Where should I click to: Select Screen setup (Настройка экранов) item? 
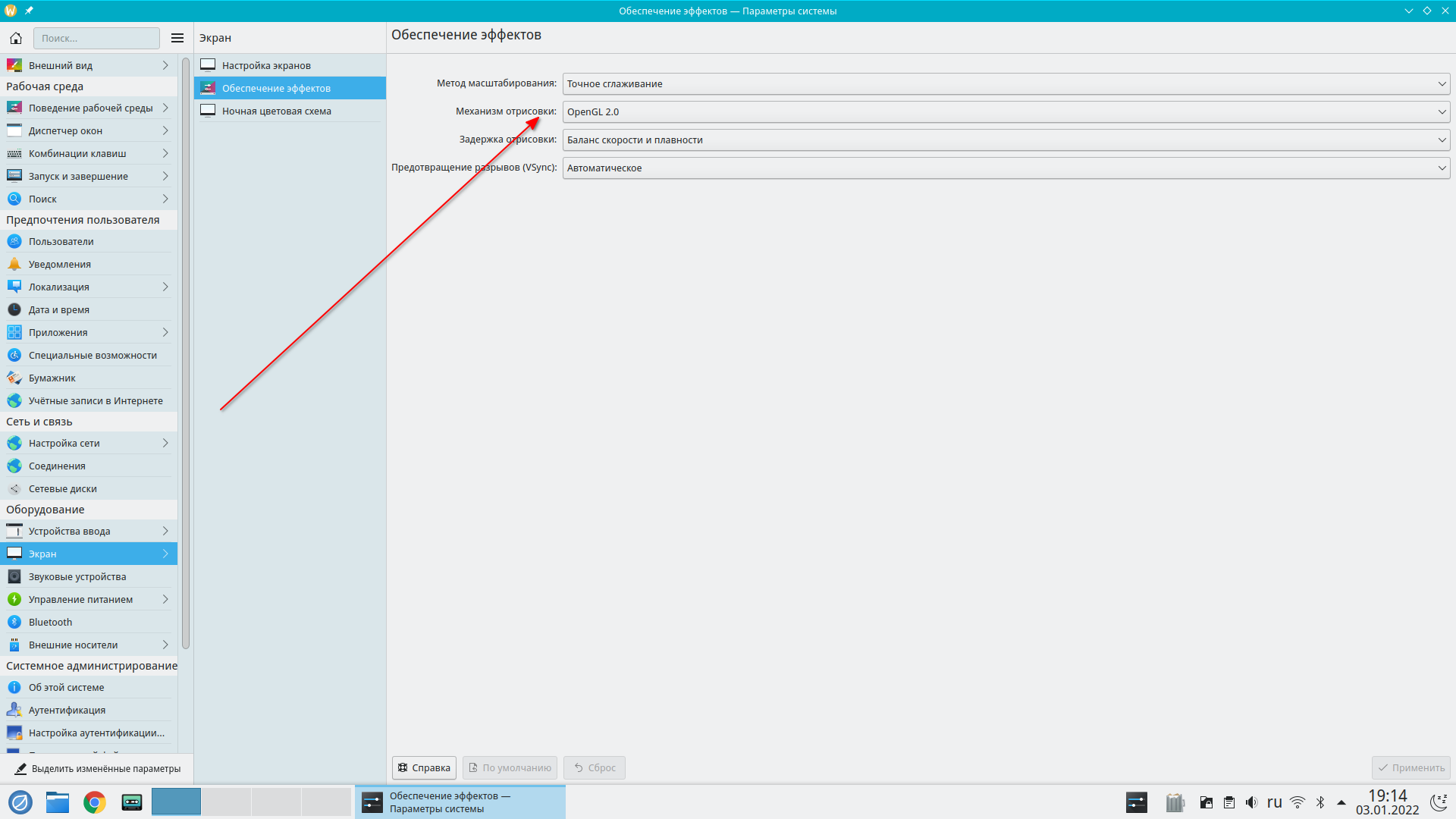(266, 65)
